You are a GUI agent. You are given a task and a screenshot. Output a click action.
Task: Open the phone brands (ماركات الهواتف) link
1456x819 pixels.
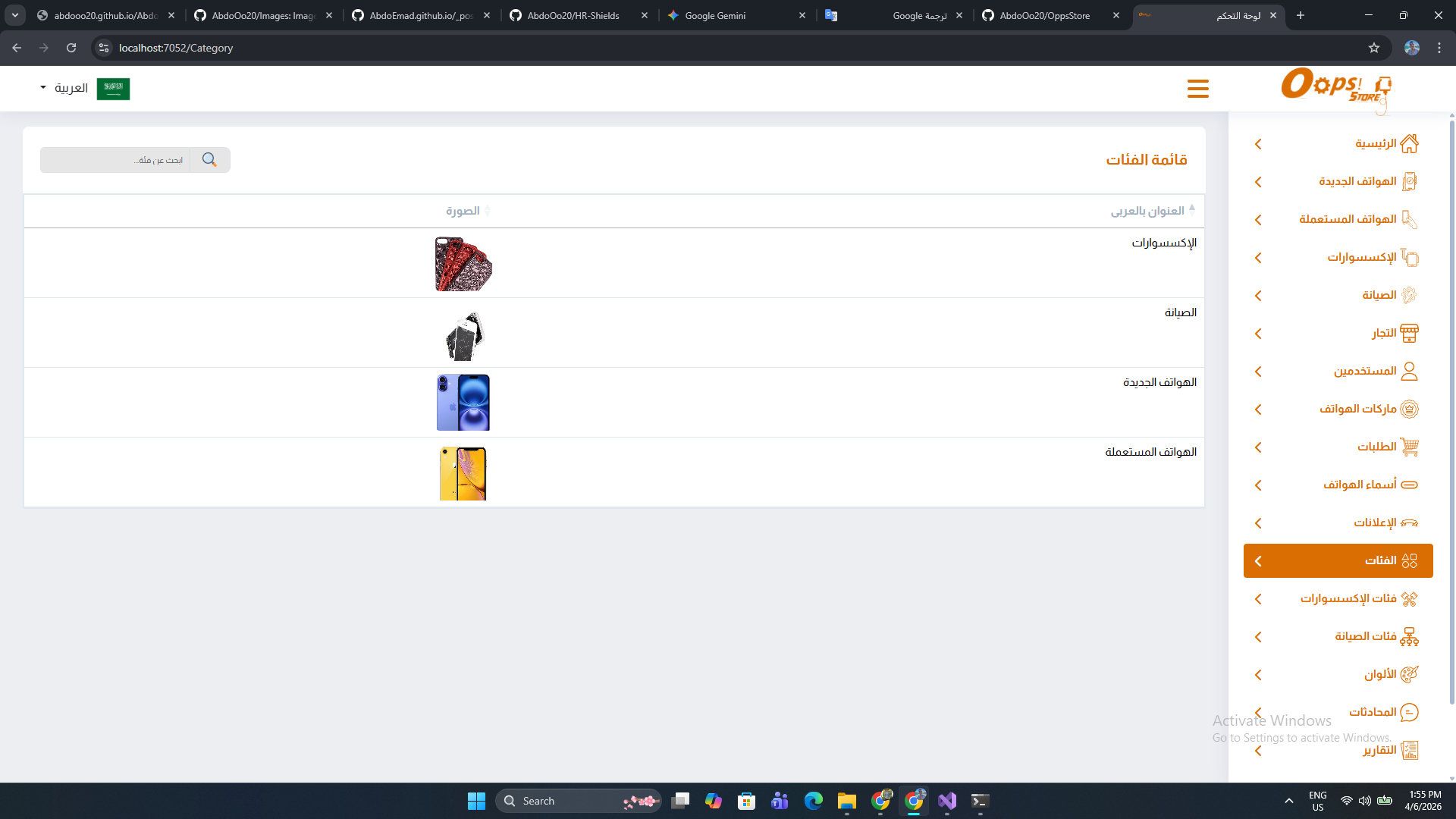click(1357, 409)
